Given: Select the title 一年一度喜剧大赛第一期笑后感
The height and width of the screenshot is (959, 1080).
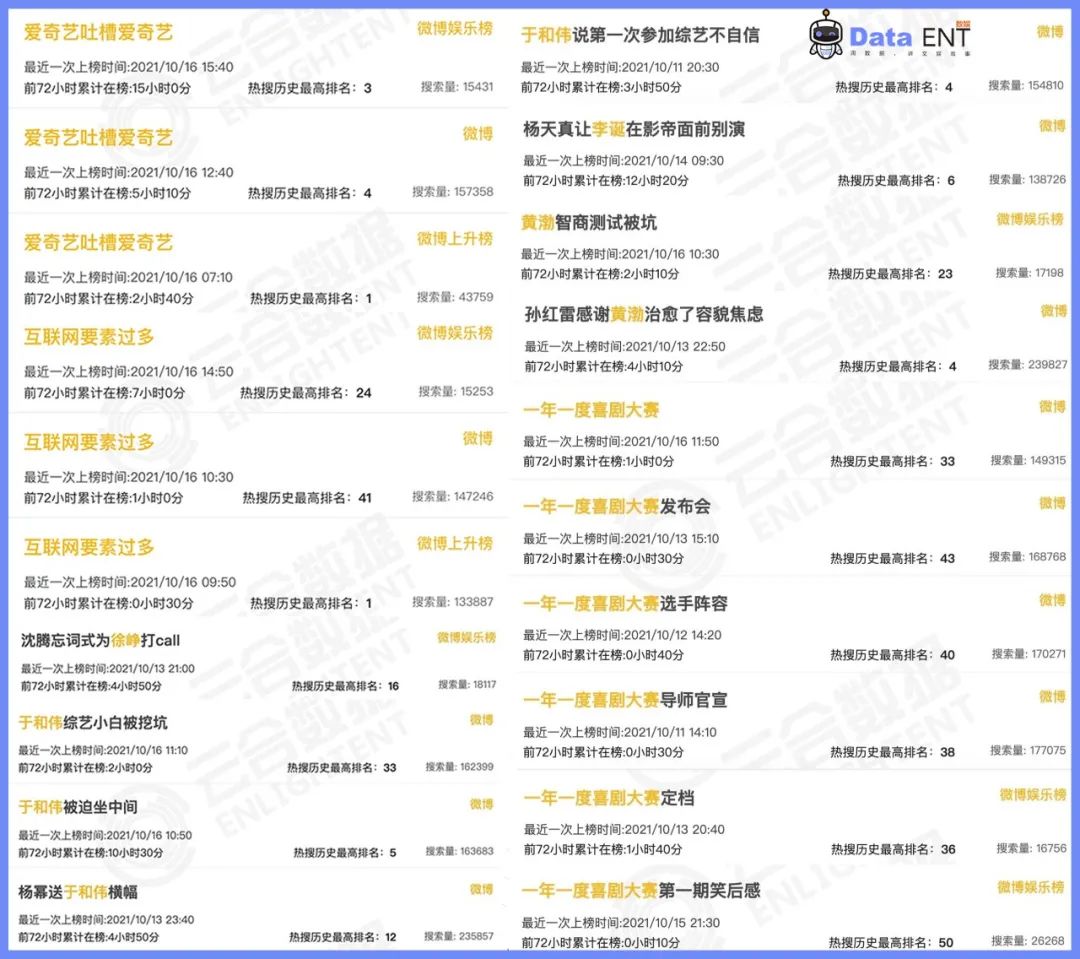Looking at the screenshot, I should 641,891.
